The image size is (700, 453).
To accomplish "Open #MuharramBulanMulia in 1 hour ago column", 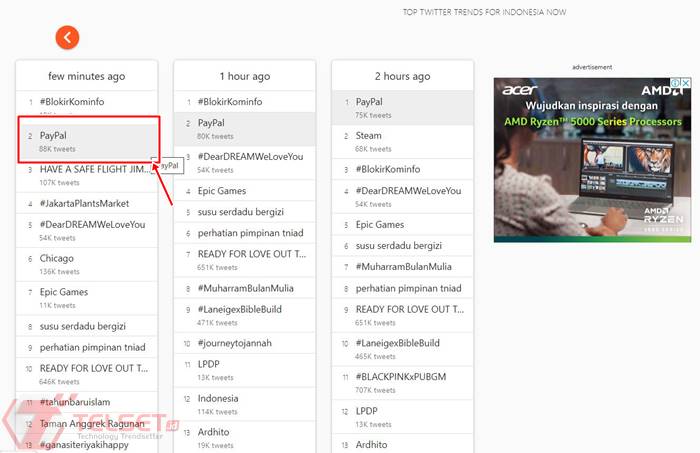I will (x=245, y=288).
